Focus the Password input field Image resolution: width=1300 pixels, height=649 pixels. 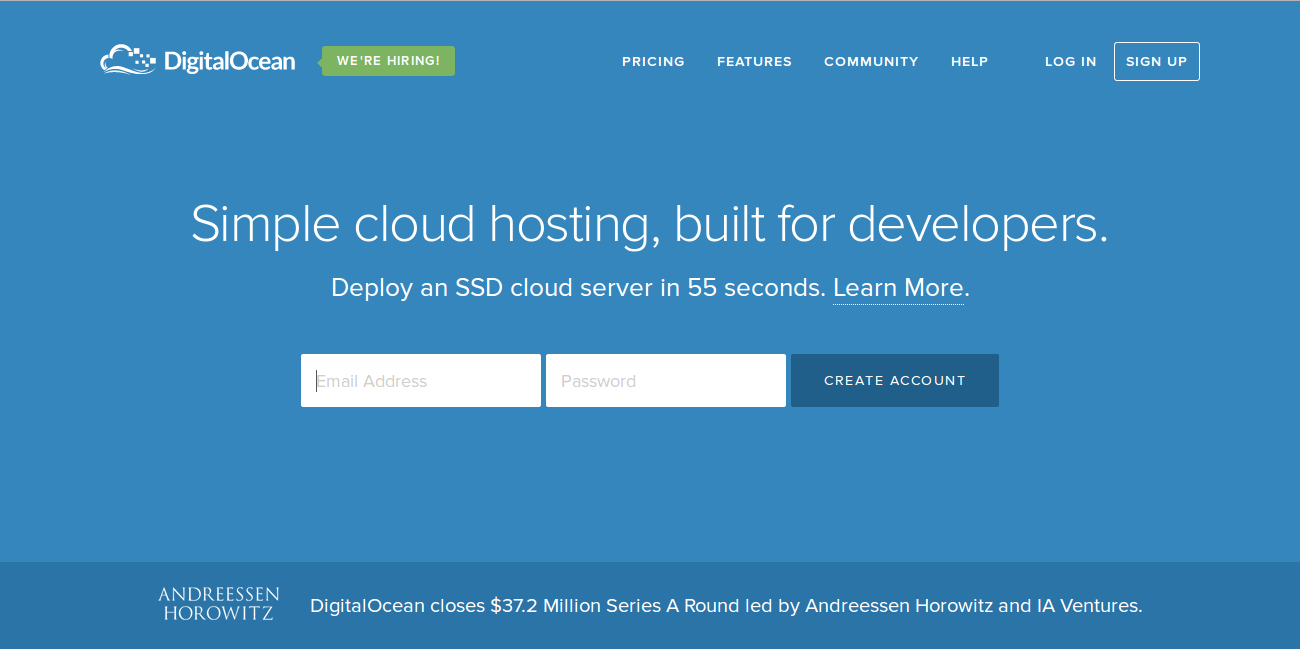pyautogui.click(x=666, y=380)
